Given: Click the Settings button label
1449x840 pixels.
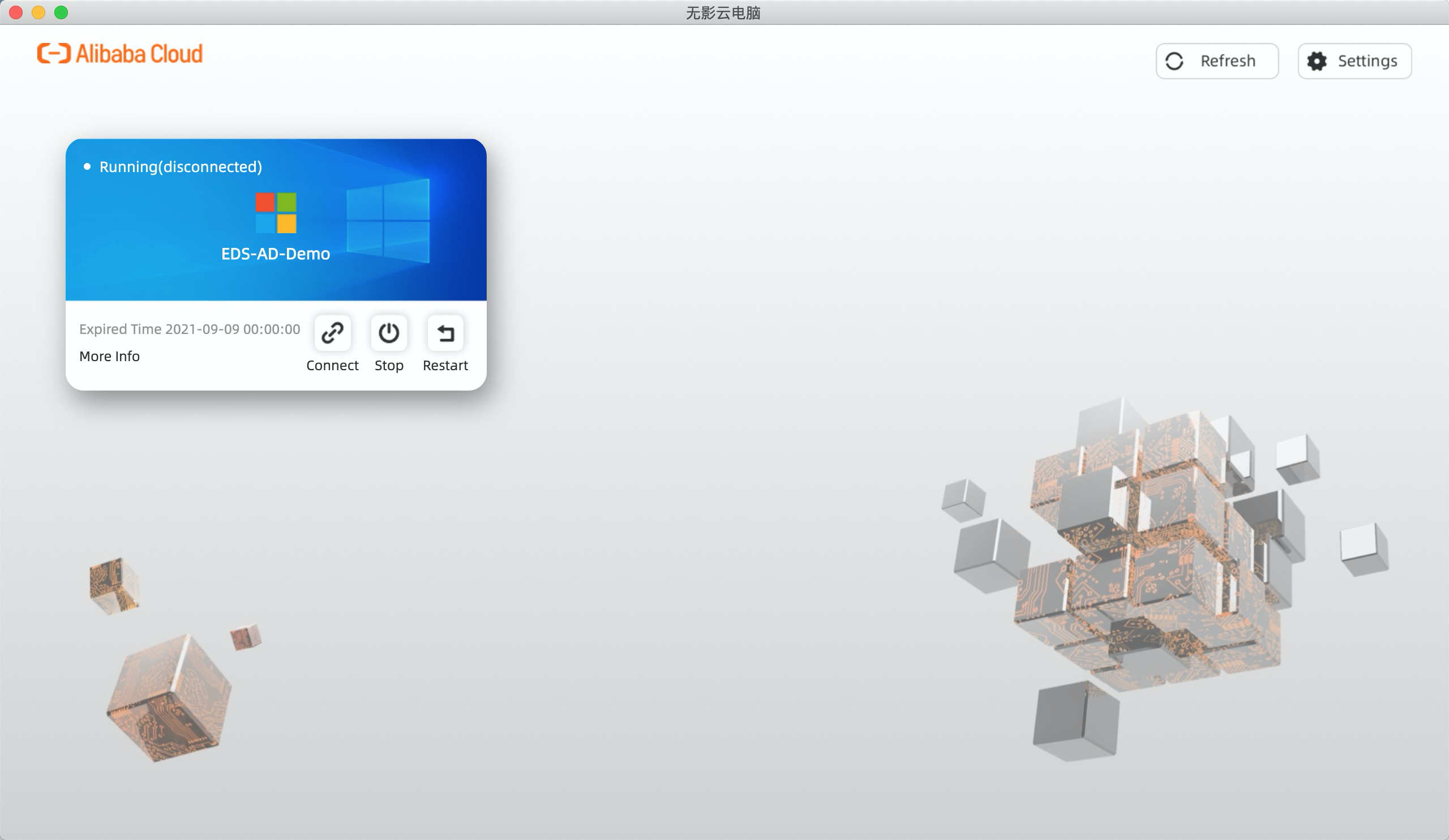Looking at the screenshot, I should 1367,61.
